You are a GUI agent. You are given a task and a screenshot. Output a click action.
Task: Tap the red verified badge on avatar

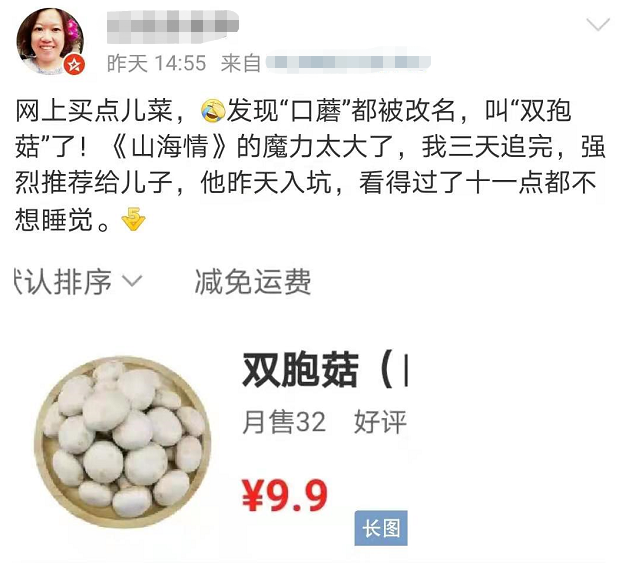(x=74, y=64)
